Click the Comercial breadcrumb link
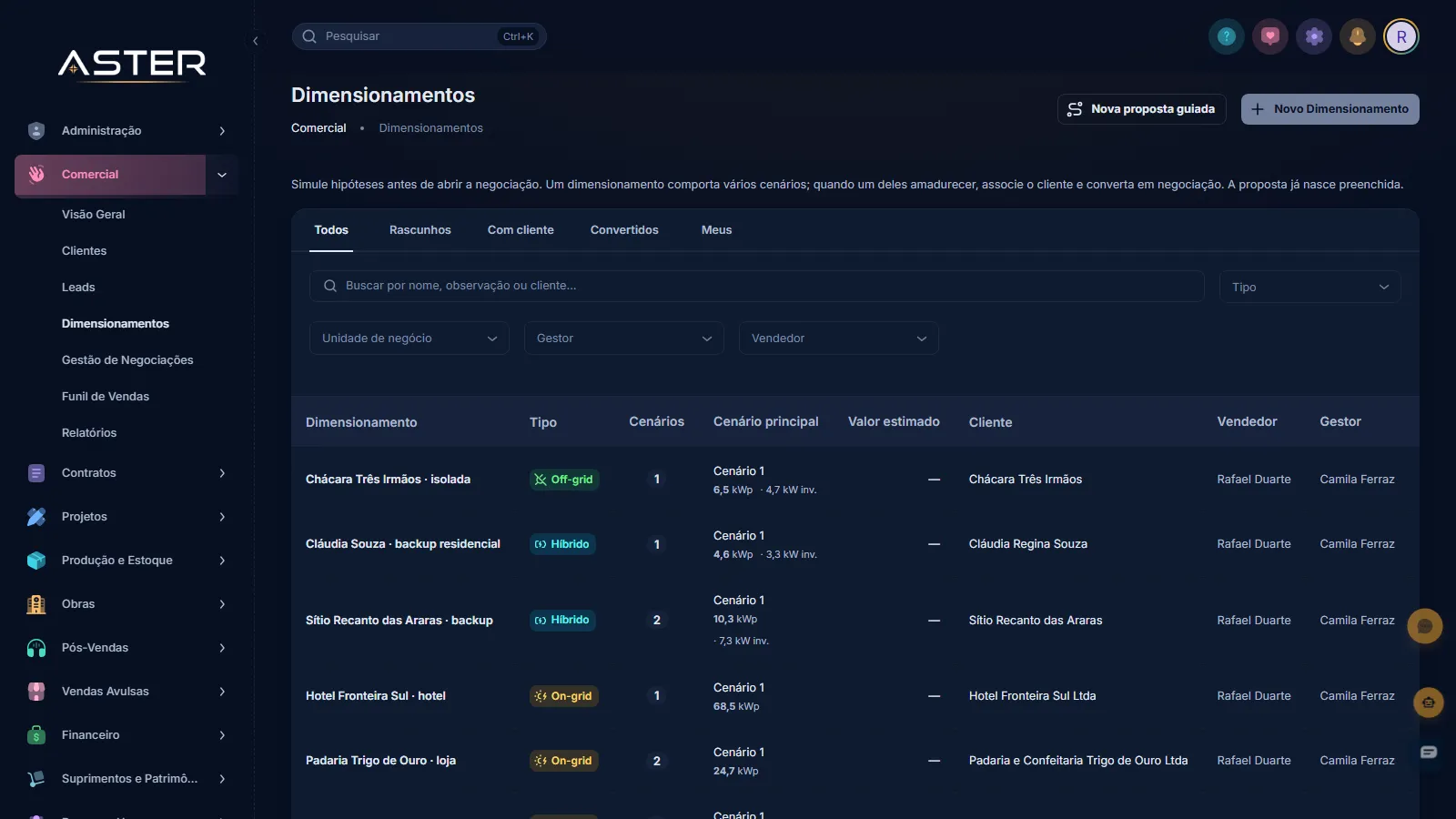This screenshot has height=819, width=1456. pyautogui.click(x=318, y=128)
